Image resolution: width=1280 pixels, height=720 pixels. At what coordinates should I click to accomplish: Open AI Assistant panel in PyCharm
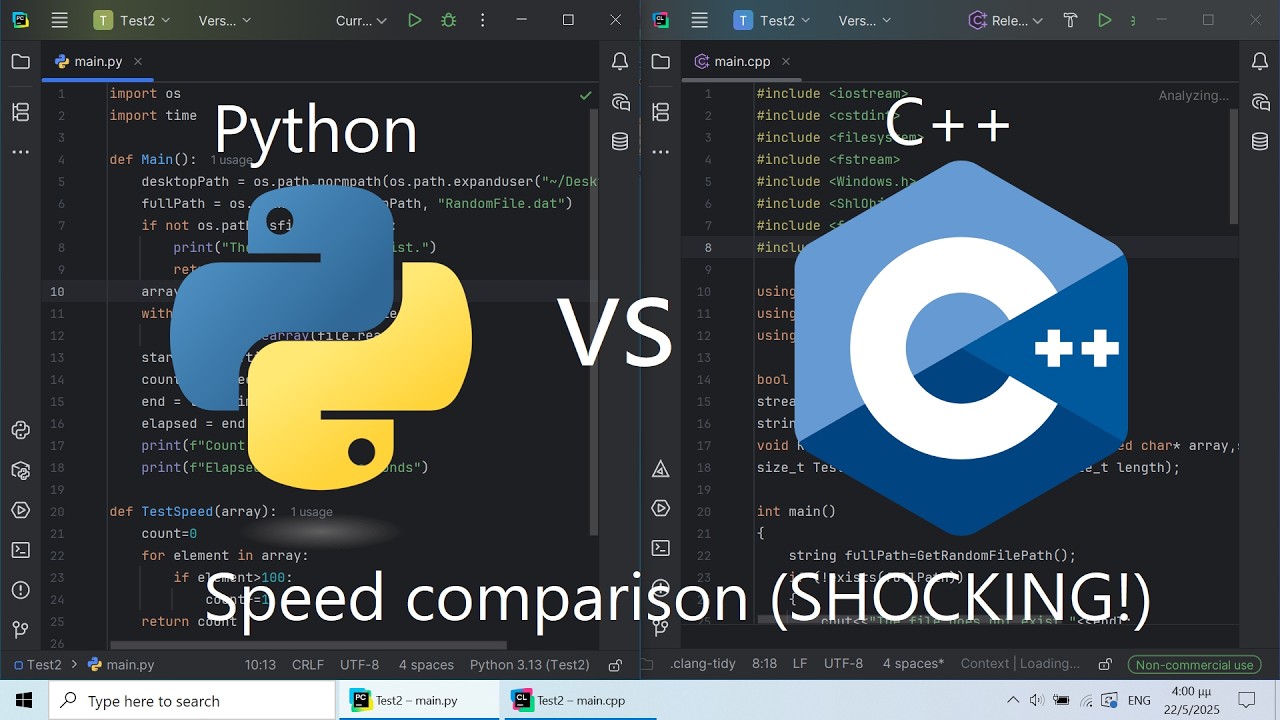coord(620,102)
